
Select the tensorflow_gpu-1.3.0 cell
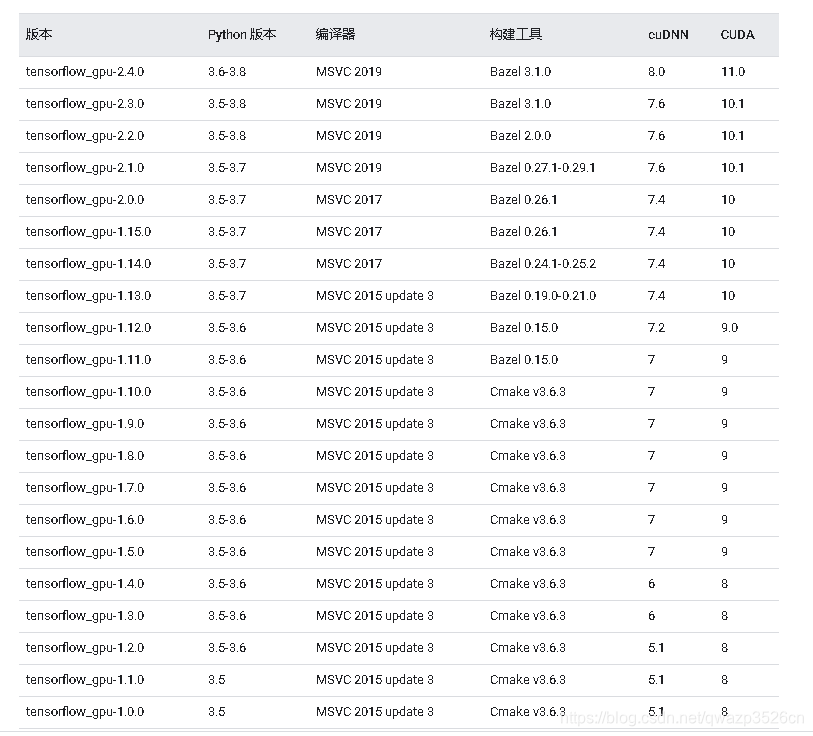coord(85,616)
